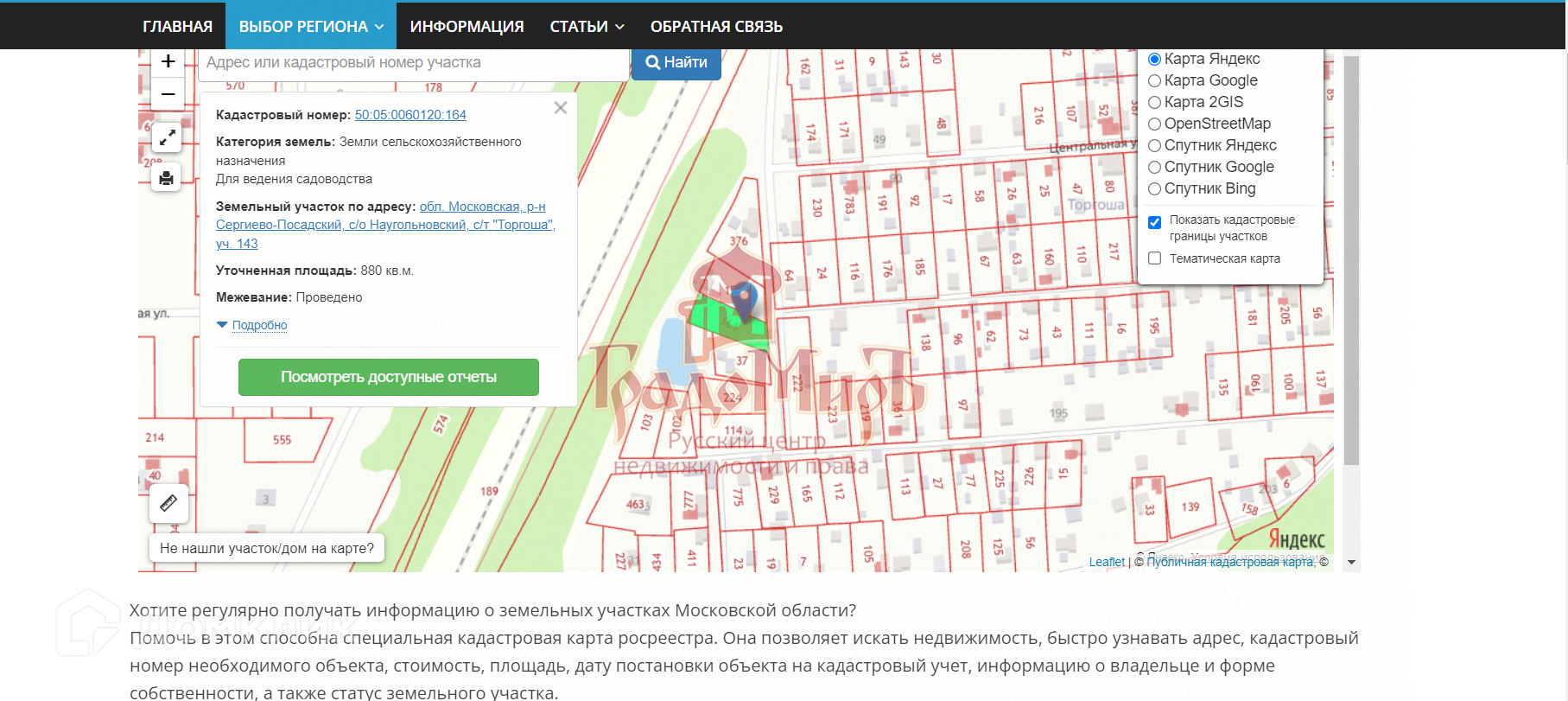The image size is (1568, 701).
Task: Print the map with the printer icon
Action: click(167, 177)
